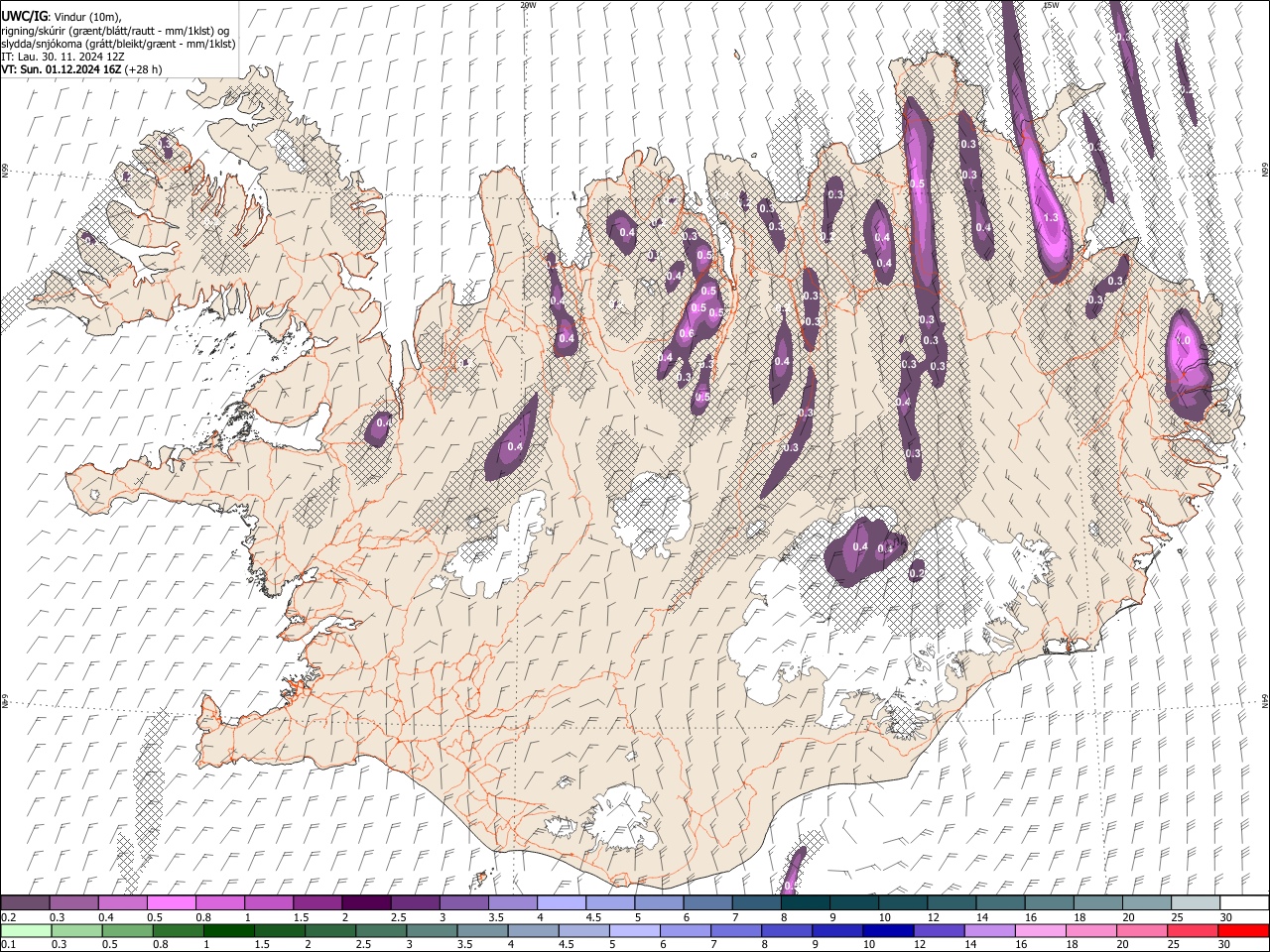The height and width of the screenshot is (952, 1270).
Task: Click the bright pink 0.5 swatch in top legend row
Action: (x=171, y=902)
